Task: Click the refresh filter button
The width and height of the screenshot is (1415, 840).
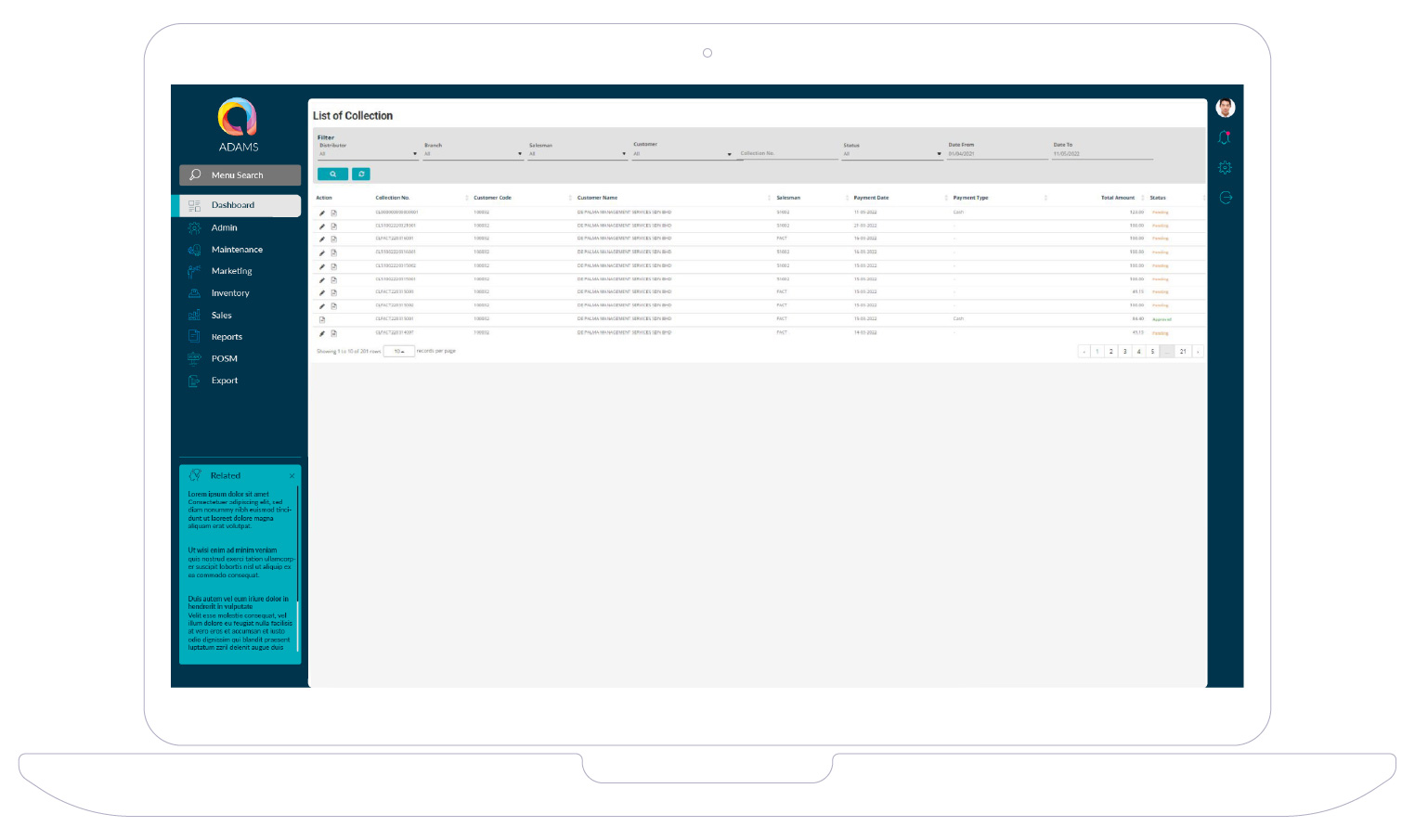Action: (361, 174)
